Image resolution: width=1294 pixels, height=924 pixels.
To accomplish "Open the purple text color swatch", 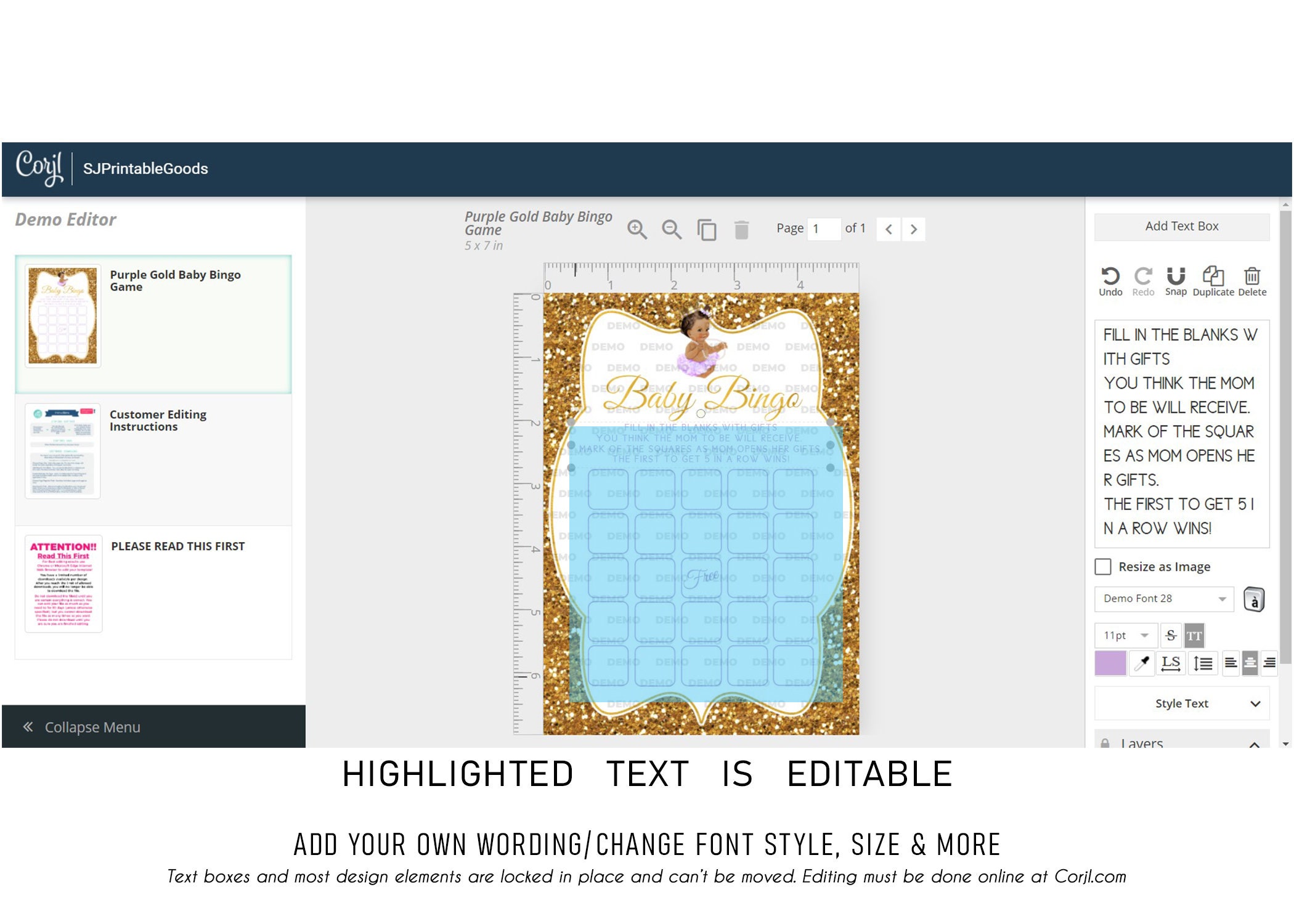I will [x=1110, y=663].
